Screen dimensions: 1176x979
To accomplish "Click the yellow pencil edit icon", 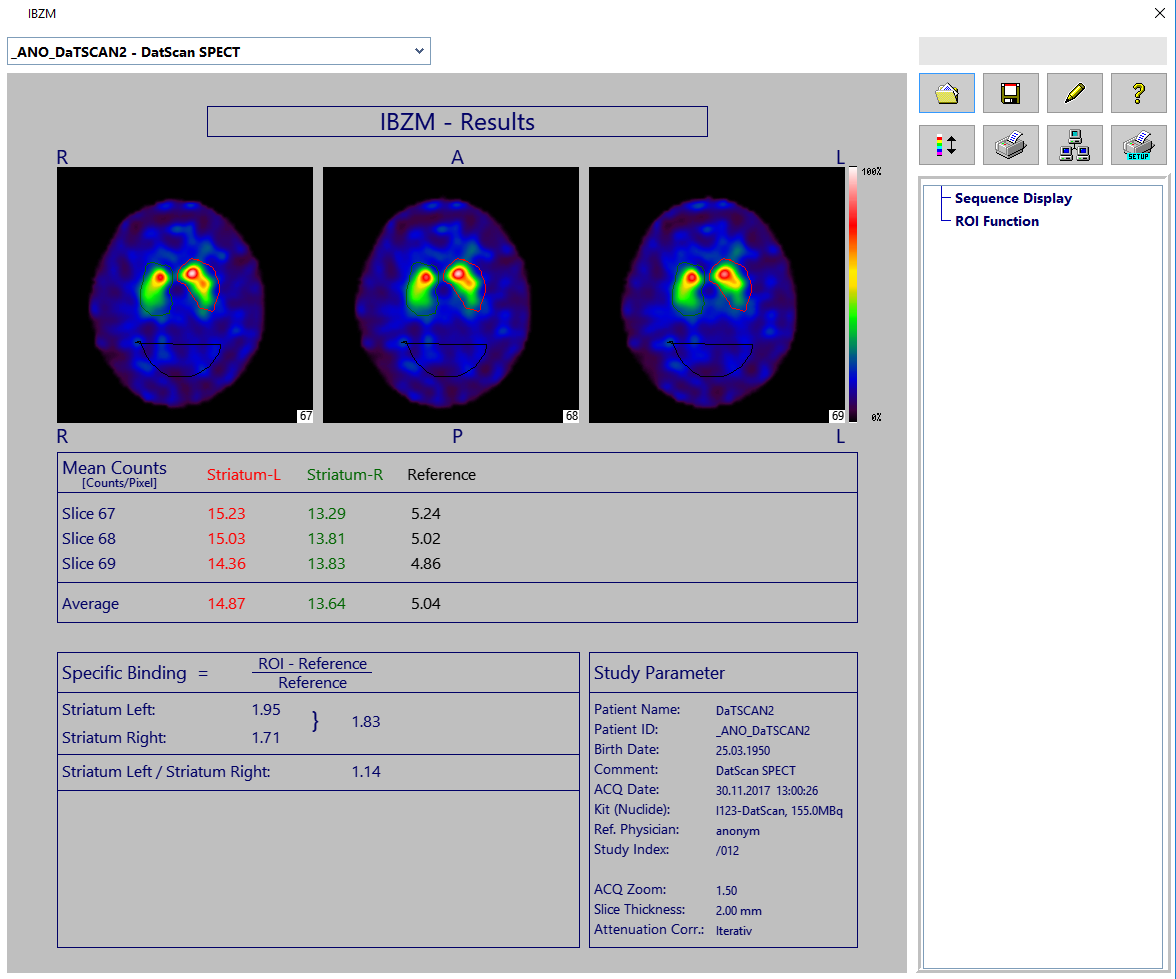I will [x=1074, y=93].
